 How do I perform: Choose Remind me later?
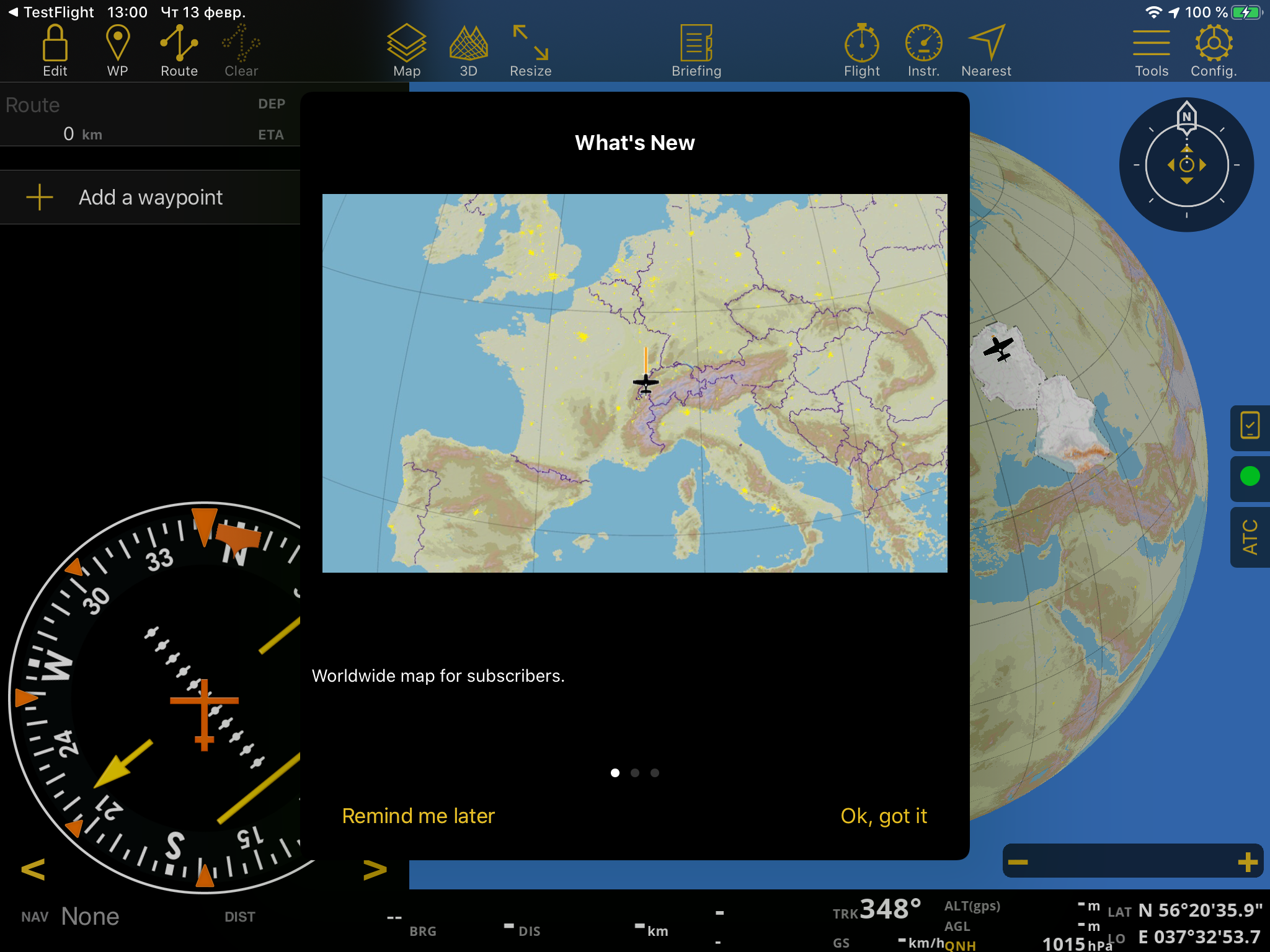pos(419,816)
